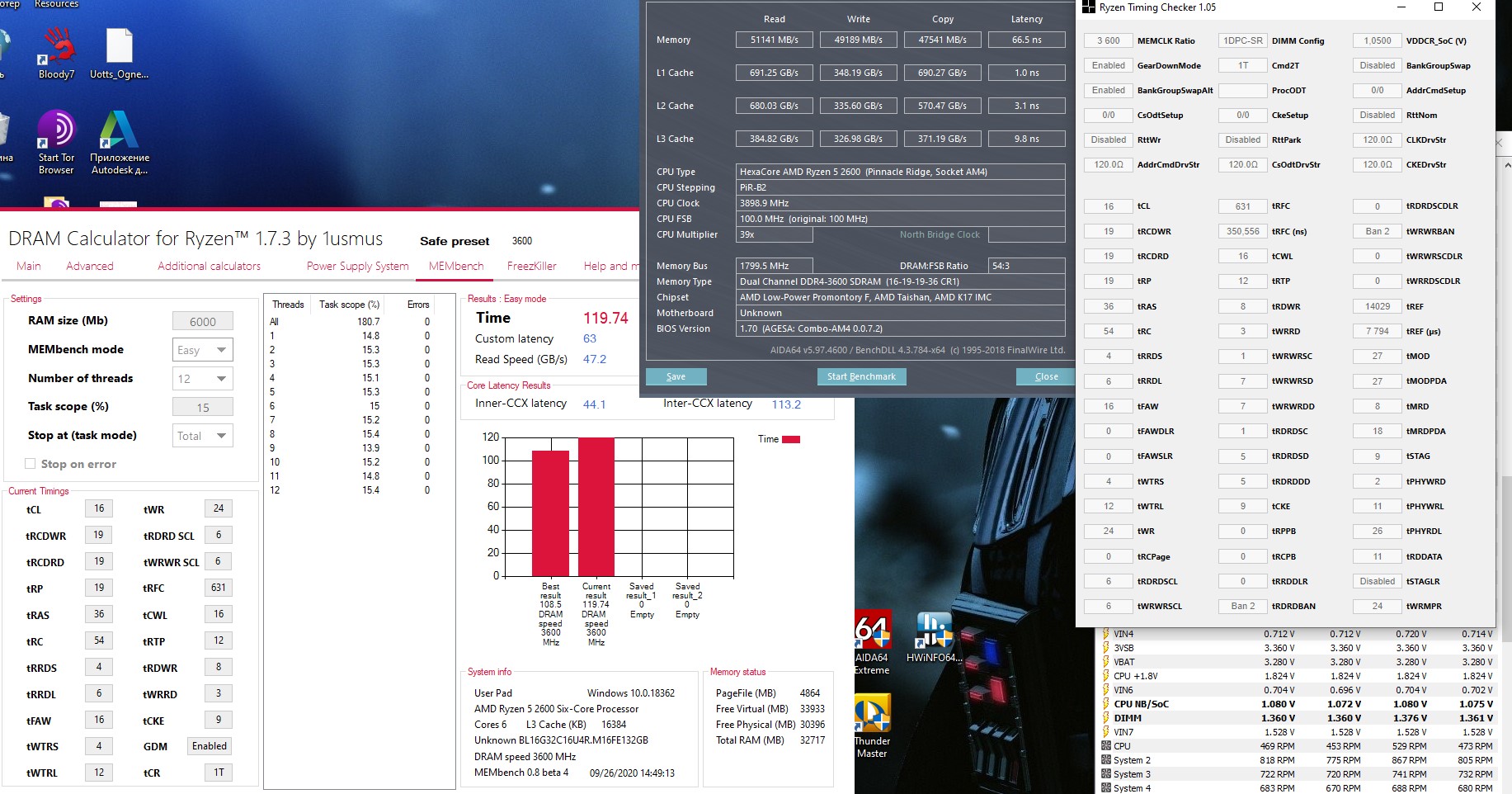Viewport: 1512px width, 794px height.
Task: Launch Start Tor Browser from the desktop
Action: [56, 143]
